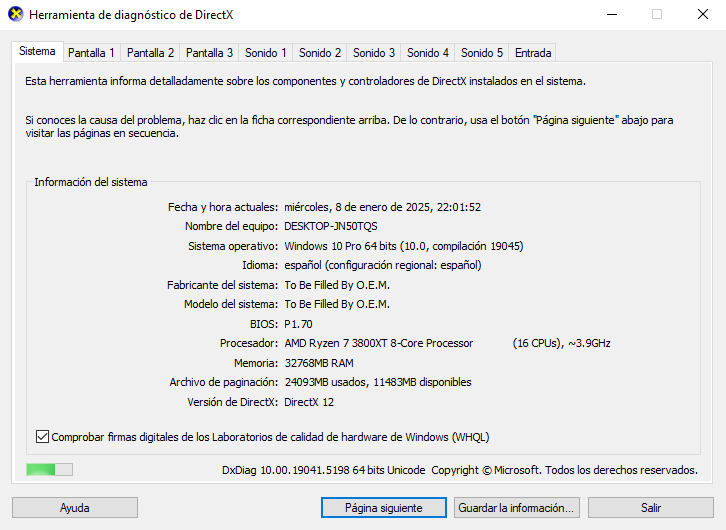Switch to the Sonido 3 tab
This screenshot has width=726, height=530.
point(374,53)
